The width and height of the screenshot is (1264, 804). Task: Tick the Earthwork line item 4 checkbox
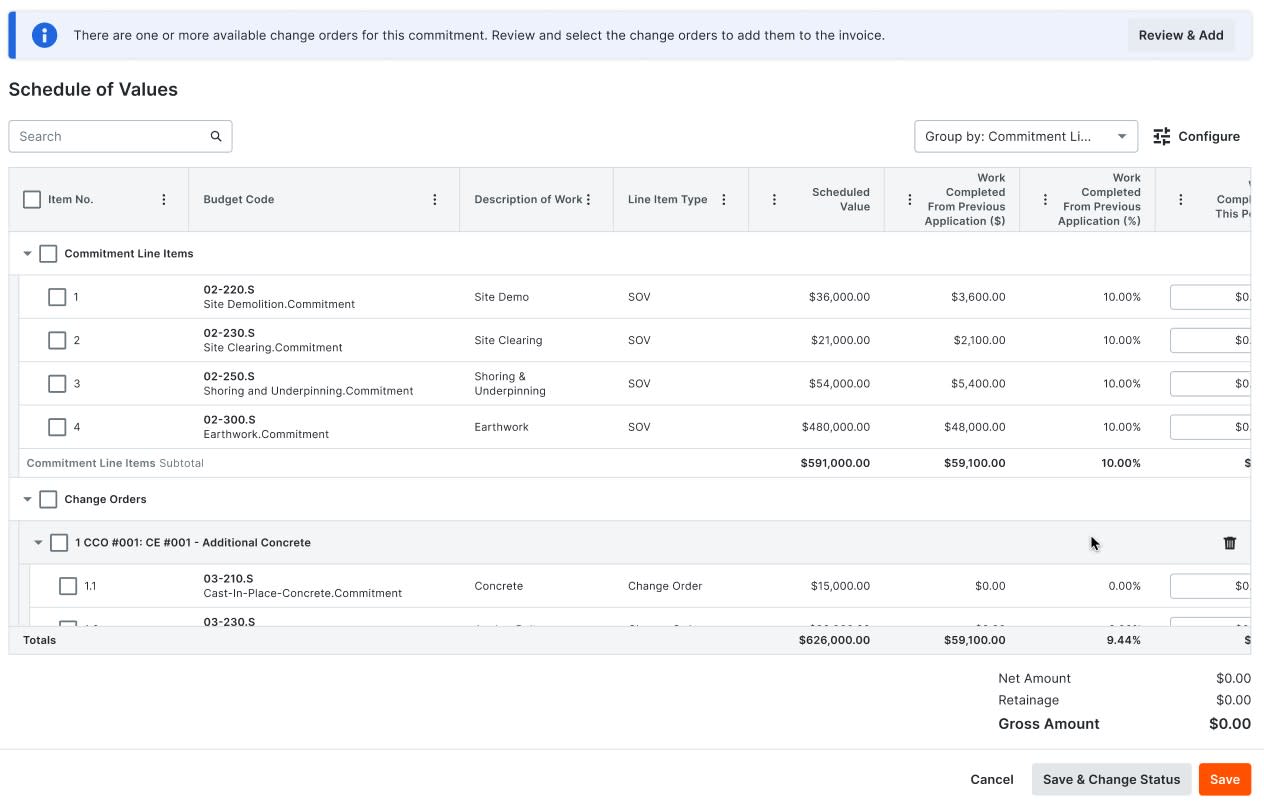[x=57, y=427]
